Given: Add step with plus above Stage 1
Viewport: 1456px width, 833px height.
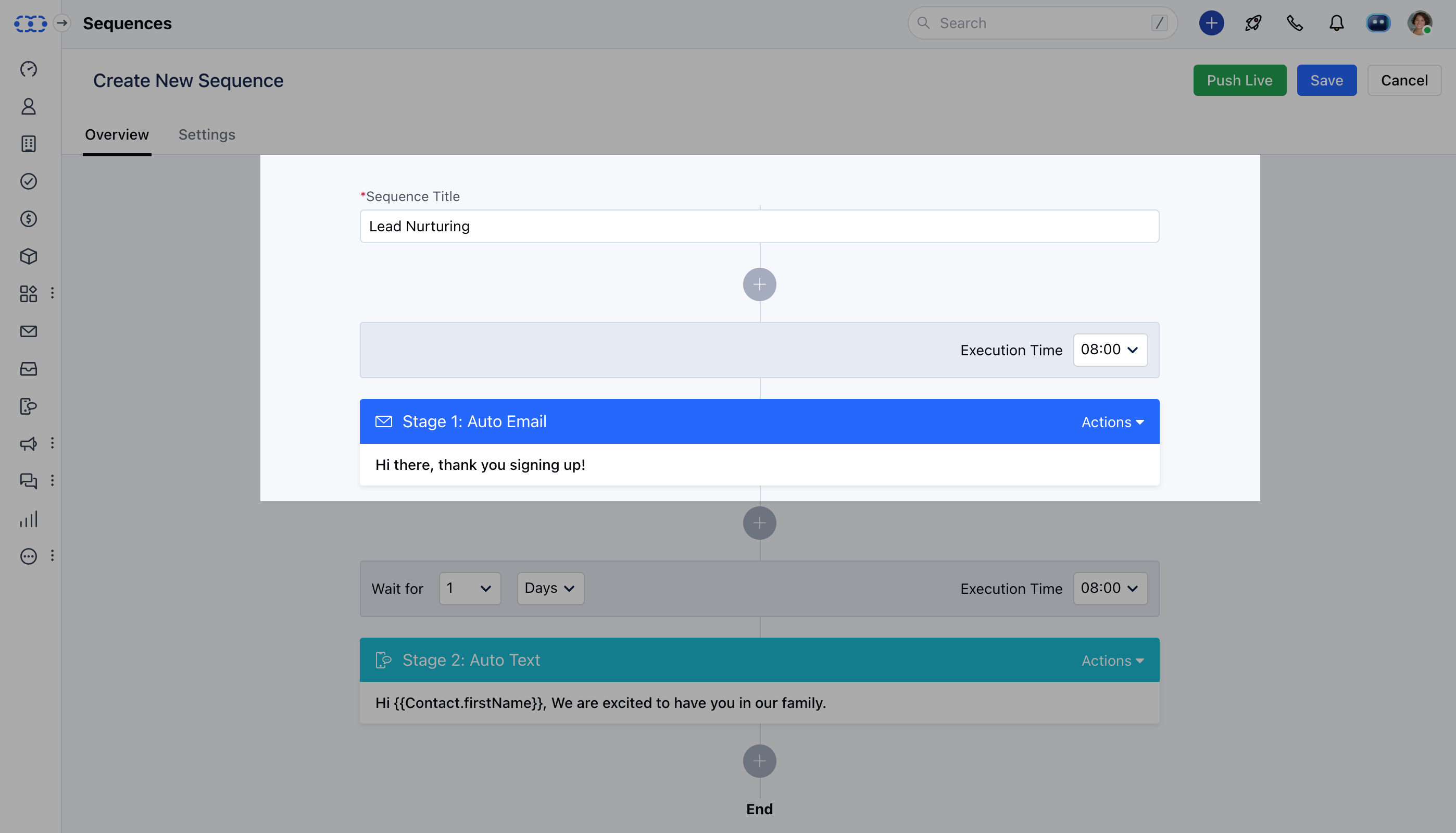Looking at the screenshot, I should tap(759, 284).
